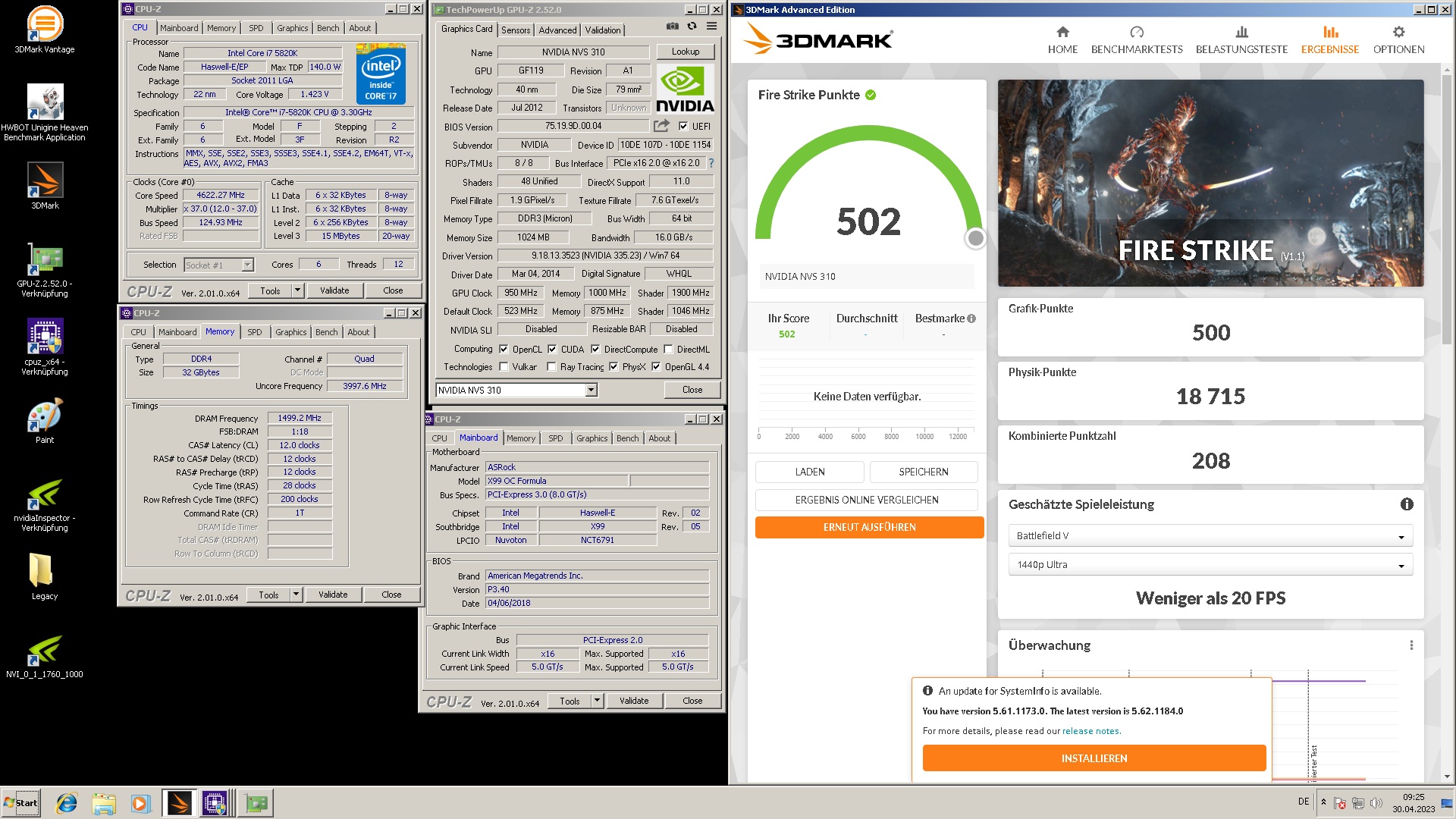Open SPD tab in top CPU-Z window
The width and height of the screenshot is (1456, 819).
point(256,28)
